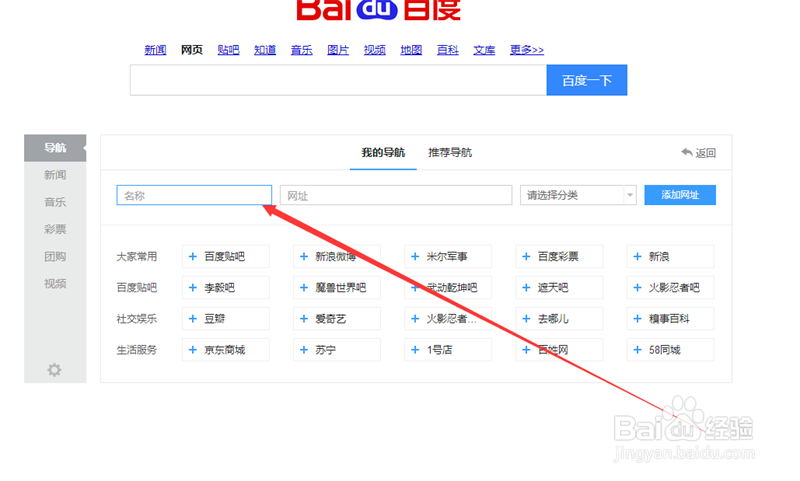The width and height of the screenshot is (800, 481).
Task: Click the plus icon next to 去哪儿
Action: pyautogui.click(x=527, y=319)
